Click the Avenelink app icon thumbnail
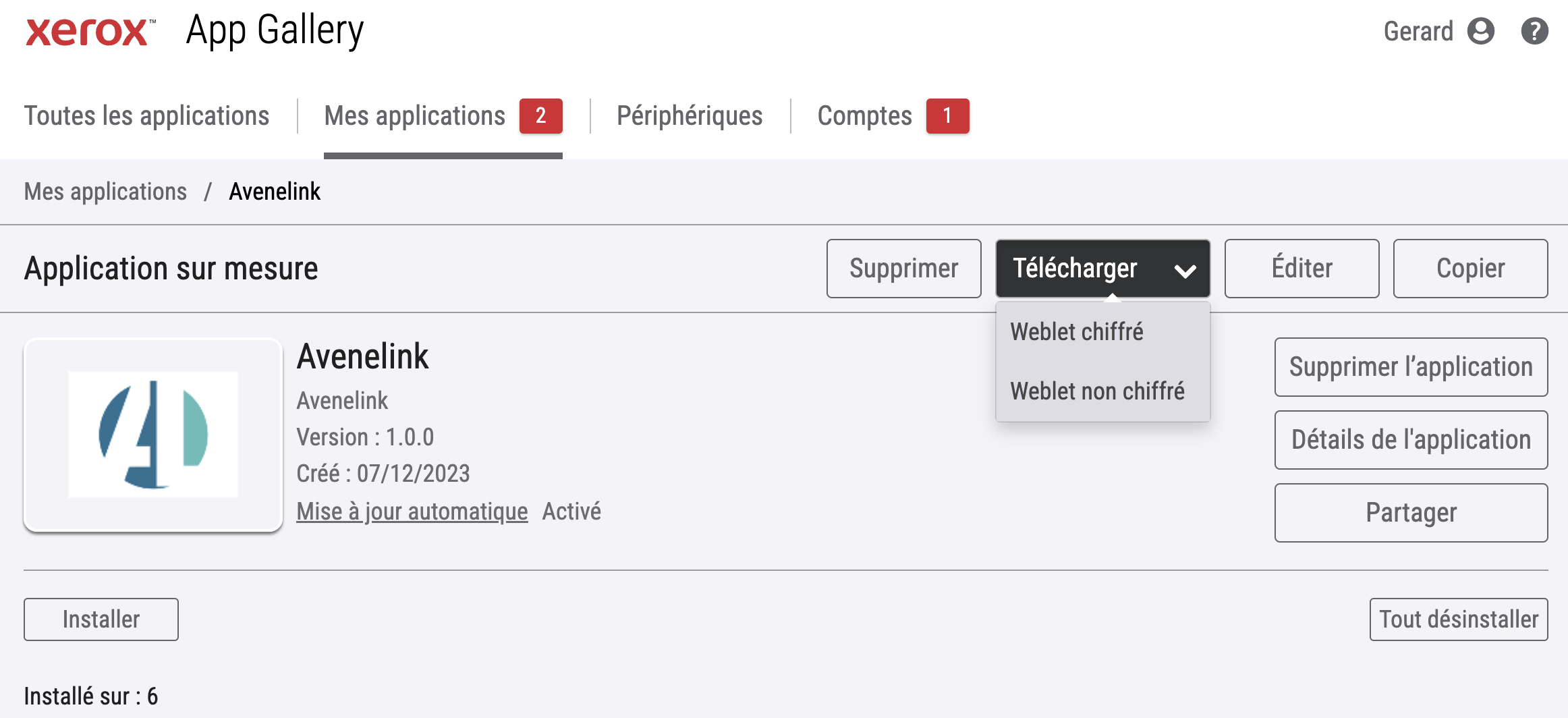This screenshot has width=1568, height=718. click(x=153, y=435)
